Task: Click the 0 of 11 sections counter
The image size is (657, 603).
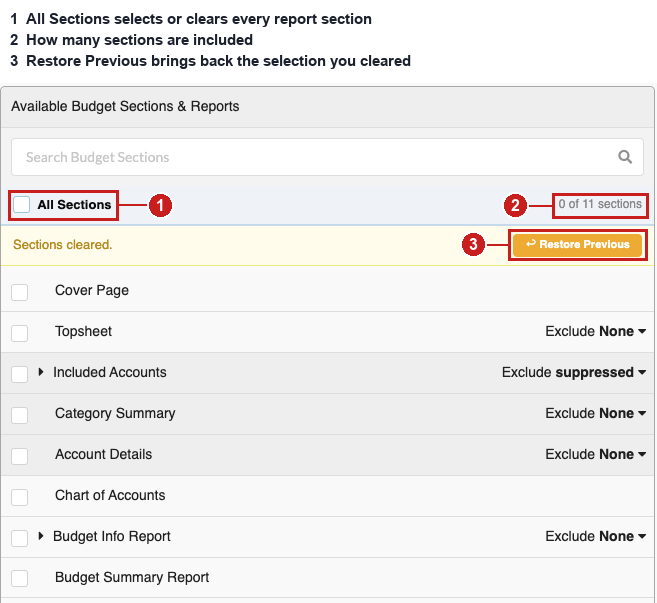Action: (x=600, y=204)
